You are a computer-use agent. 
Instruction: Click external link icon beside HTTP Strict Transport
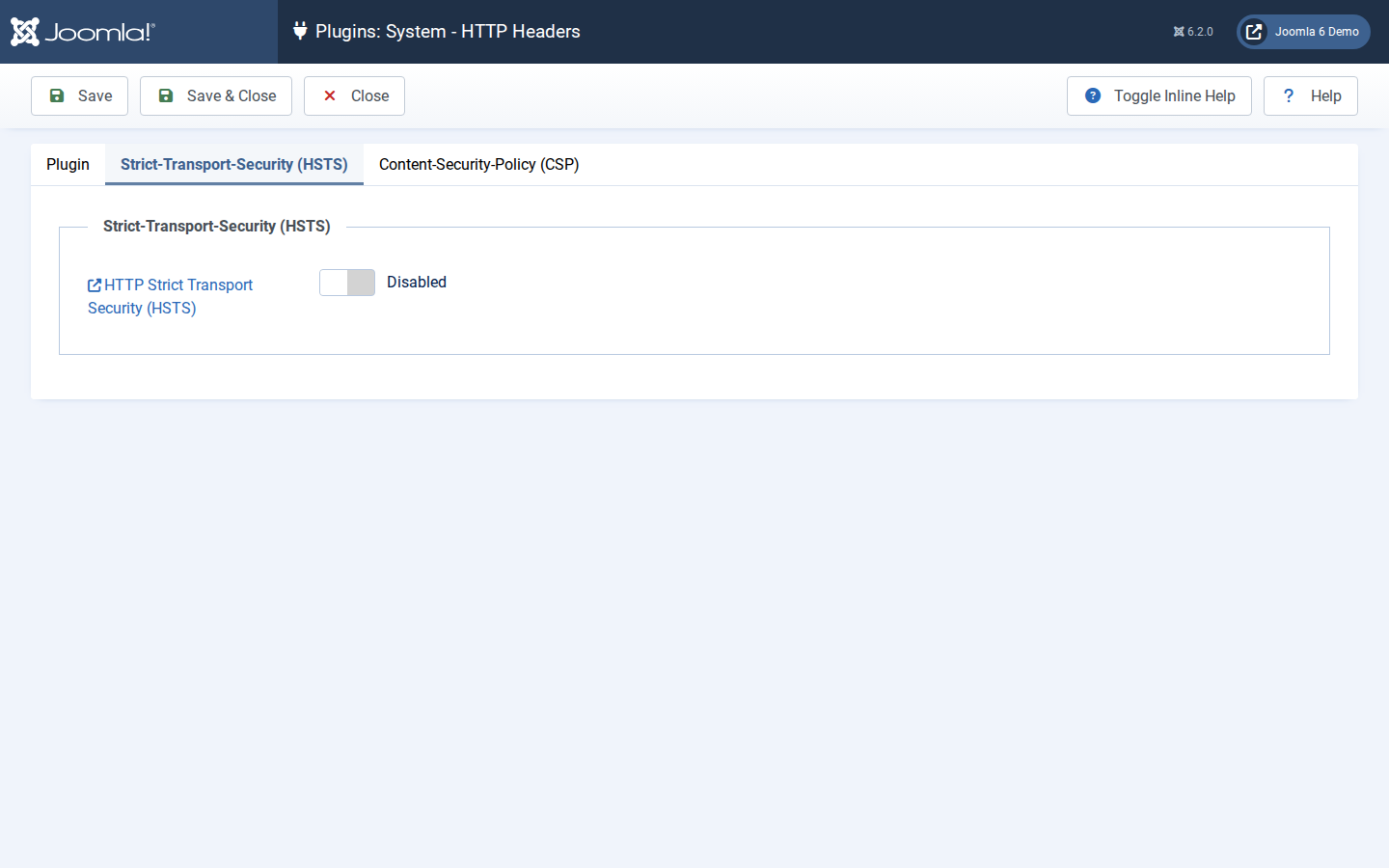tap(95, 285)
